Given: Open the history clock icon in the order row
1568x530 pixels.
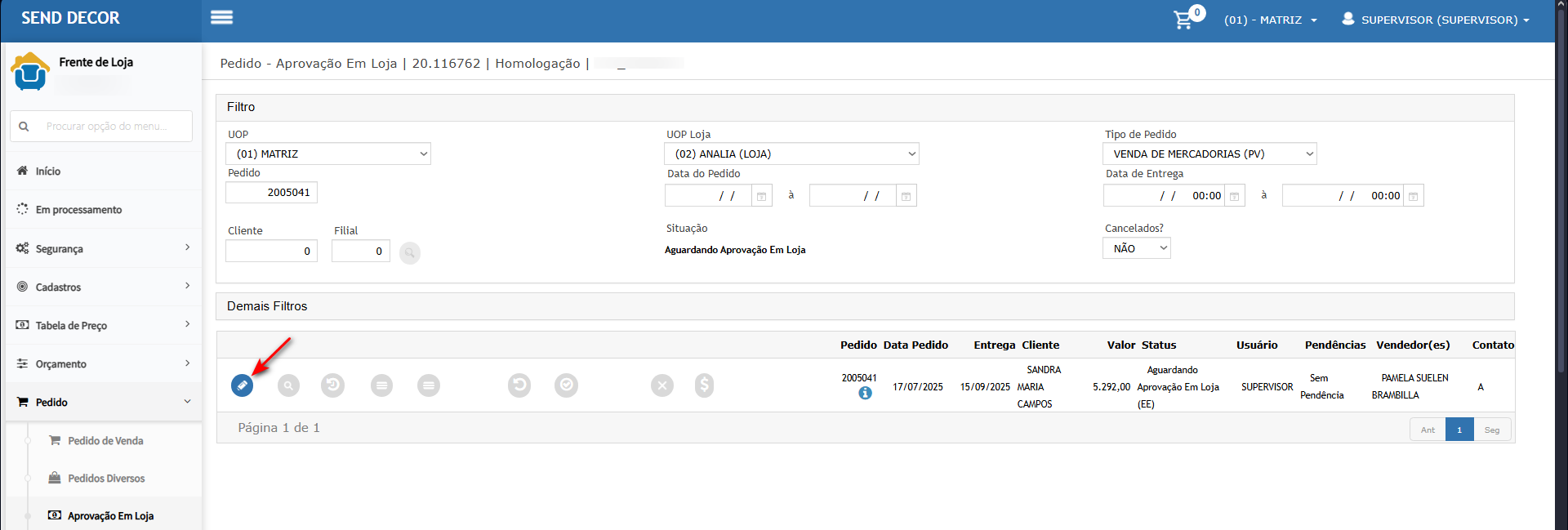Looking at the screenshot, I should [332, 385].
